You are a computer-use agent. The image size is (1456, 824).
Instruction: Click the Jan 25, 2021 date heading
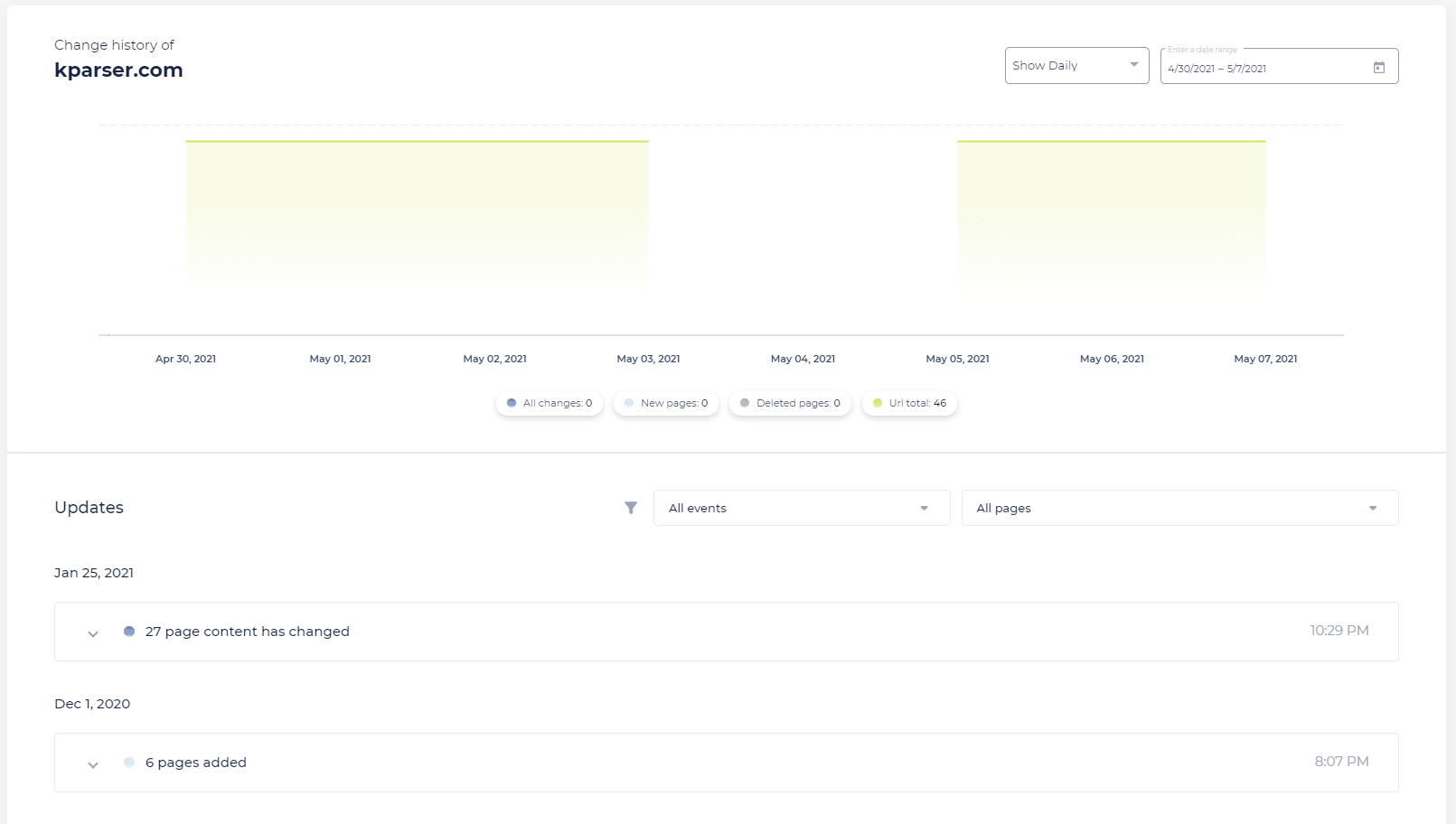click(x=94, y=573)
